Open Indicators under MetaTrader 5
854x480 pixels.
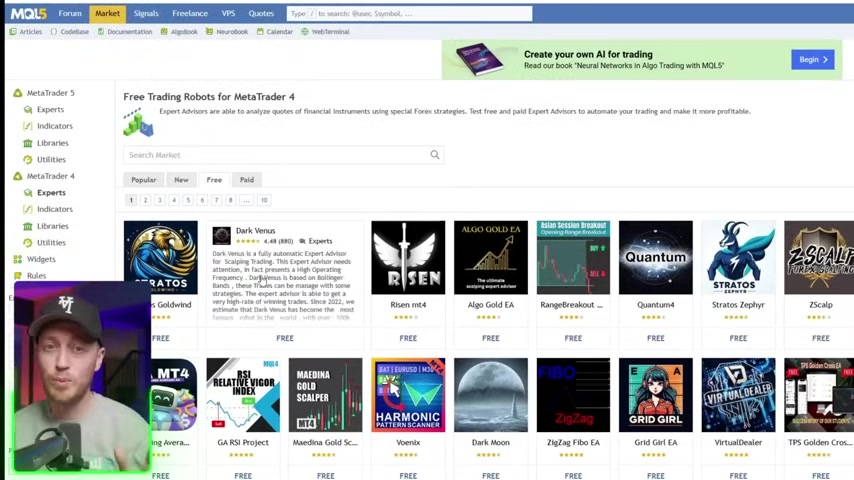pyautogui.click(x=54, y=126)
